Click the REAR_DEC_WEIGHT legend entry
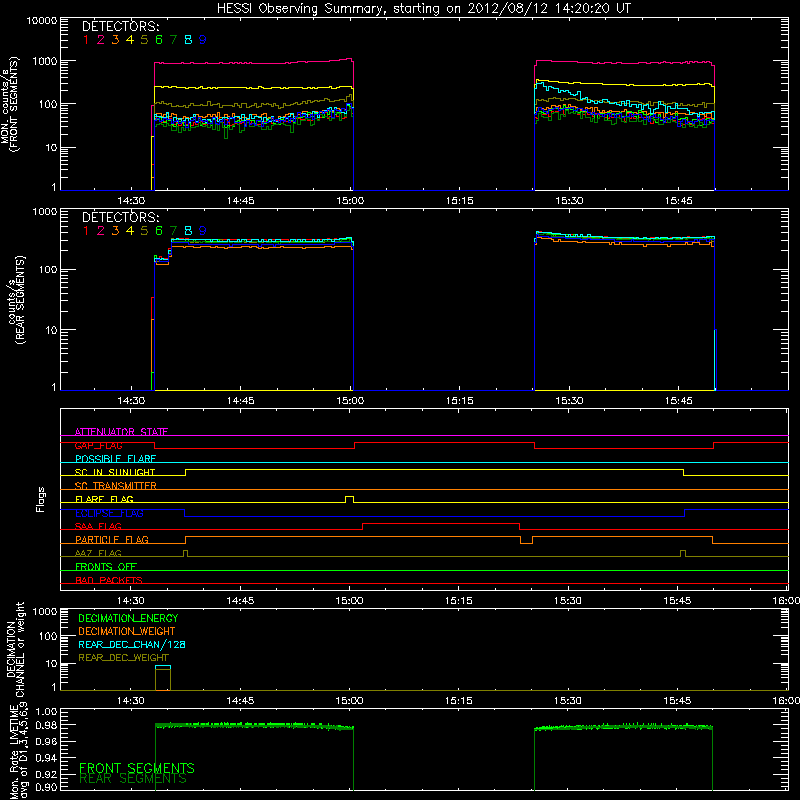 click(x=123, y=658)
